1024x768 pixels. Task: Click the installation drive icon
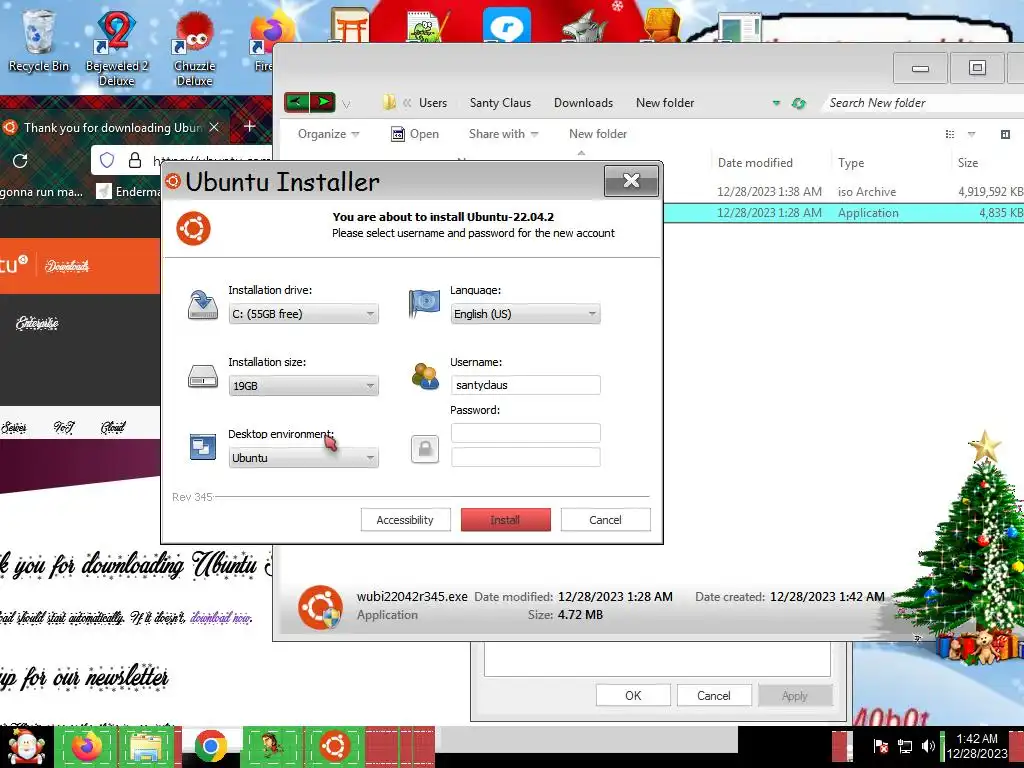[x=202, y=305]
